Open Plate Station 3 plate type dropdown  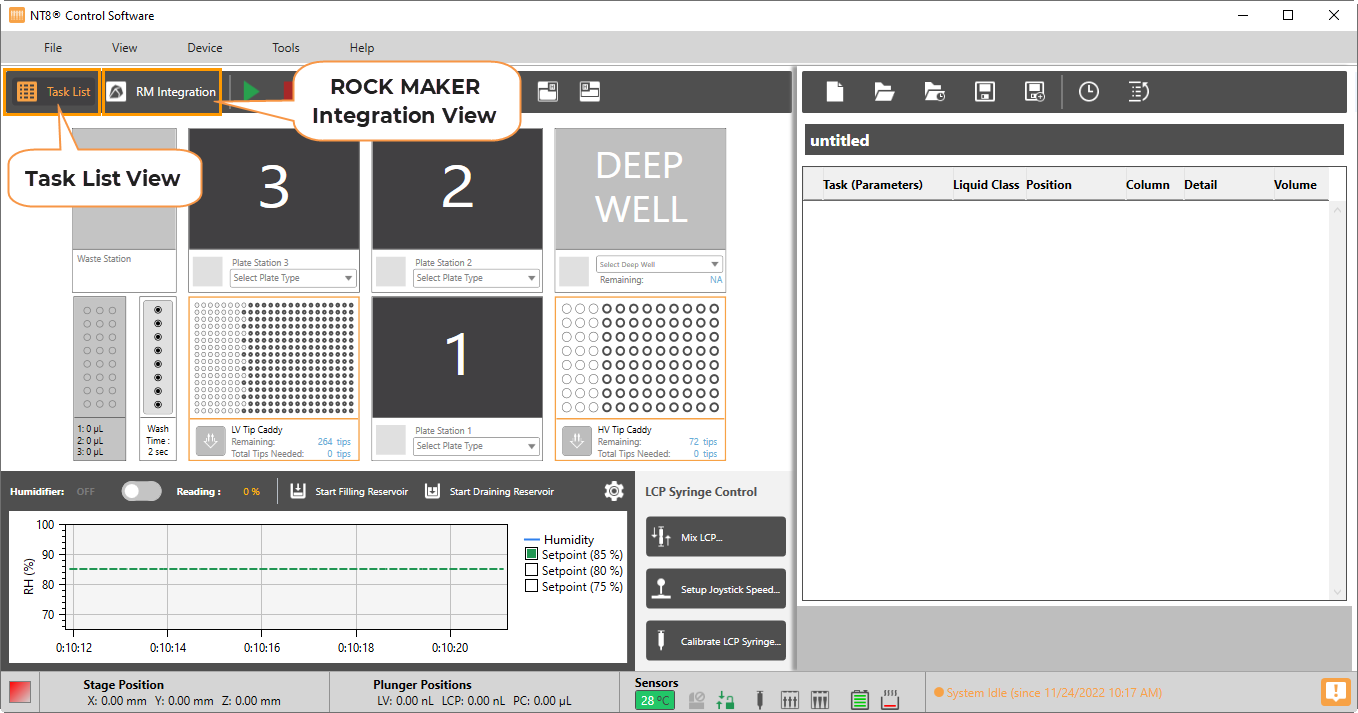(293, 278)
